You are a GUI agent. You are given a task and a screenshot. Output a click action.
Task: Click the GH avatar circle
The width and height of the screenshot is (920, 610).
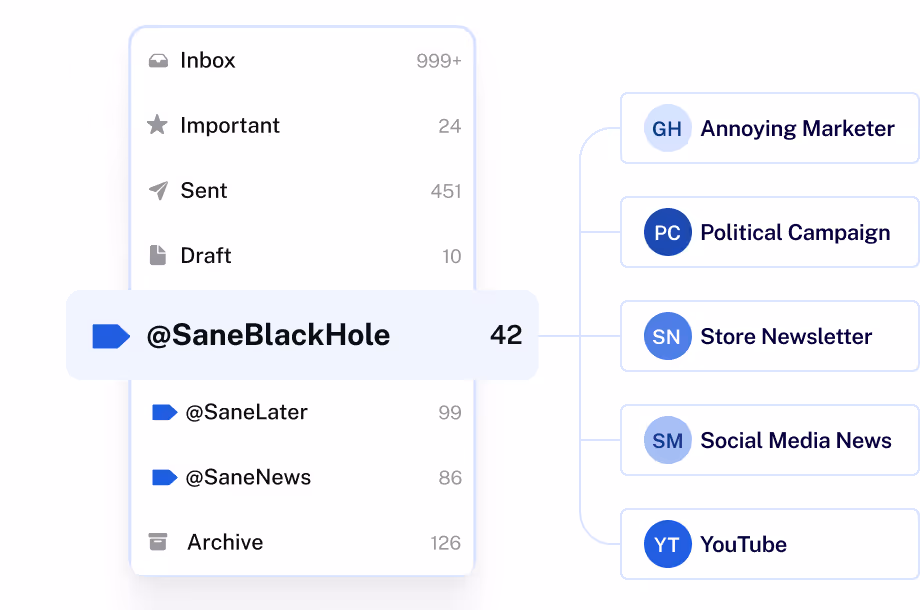coord(667,128)
